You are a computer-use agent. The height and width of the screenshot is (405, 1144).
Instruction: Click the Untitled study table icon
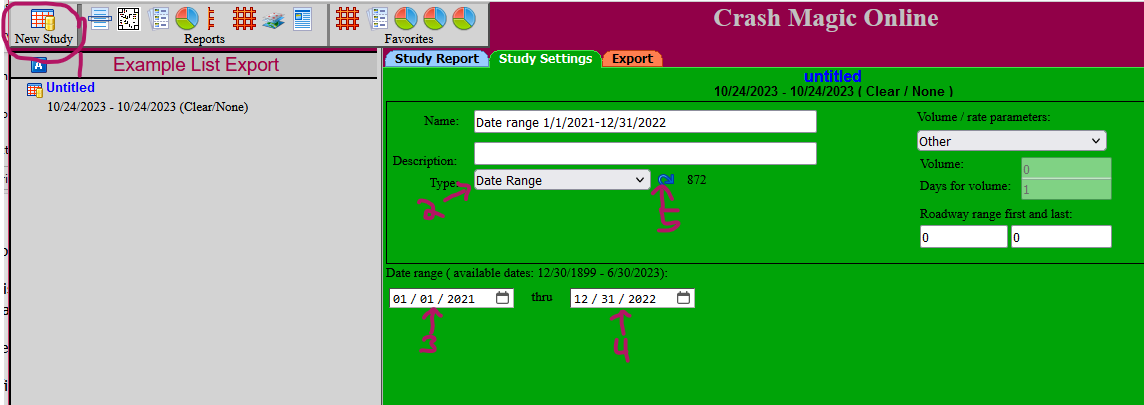tap(35, 90)
